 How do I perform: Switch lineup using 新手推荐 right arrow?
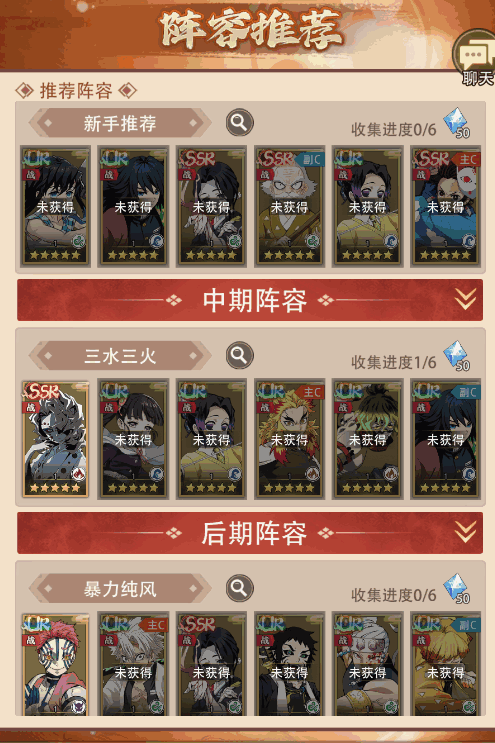196,123
